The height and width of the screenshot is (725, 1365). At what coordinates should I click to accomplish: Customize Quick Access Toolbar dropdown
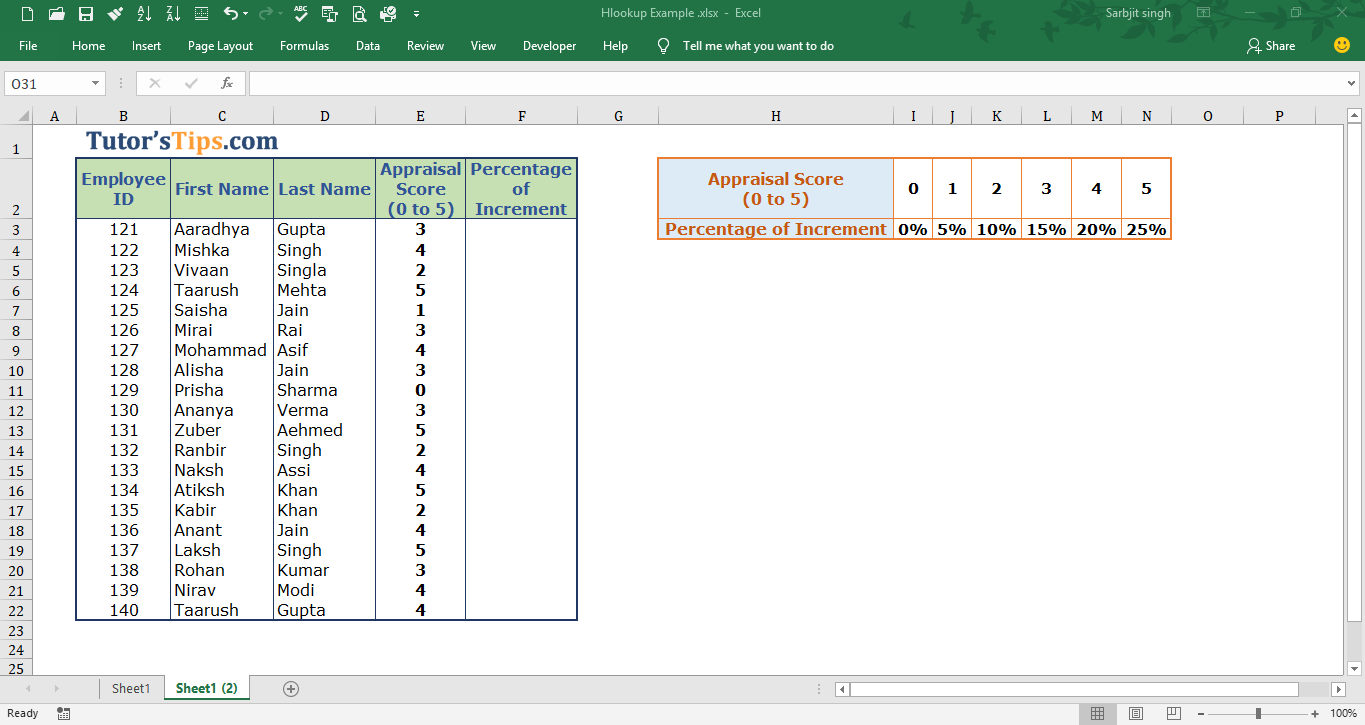[x=416, y=14]
